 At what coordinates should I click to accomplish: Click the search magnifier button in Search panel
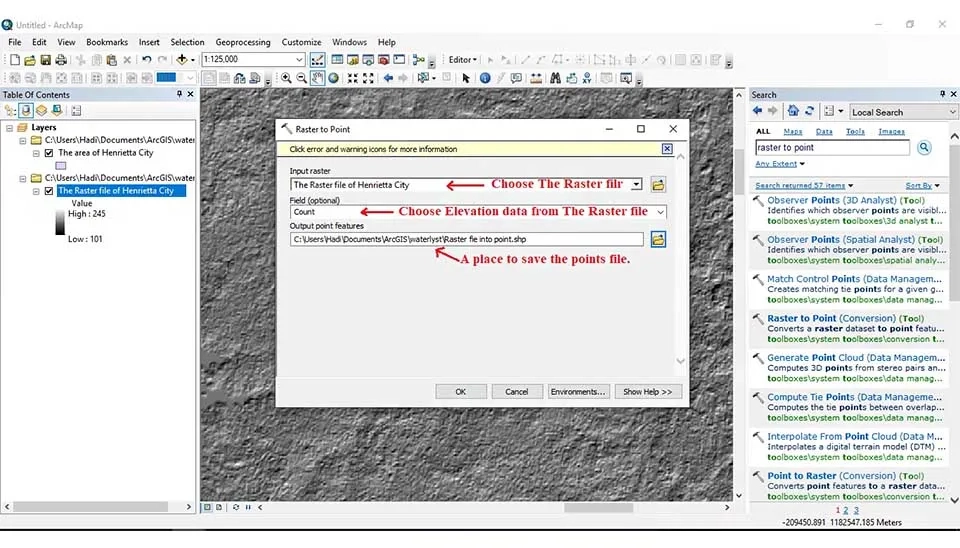[x=924, y=148]
